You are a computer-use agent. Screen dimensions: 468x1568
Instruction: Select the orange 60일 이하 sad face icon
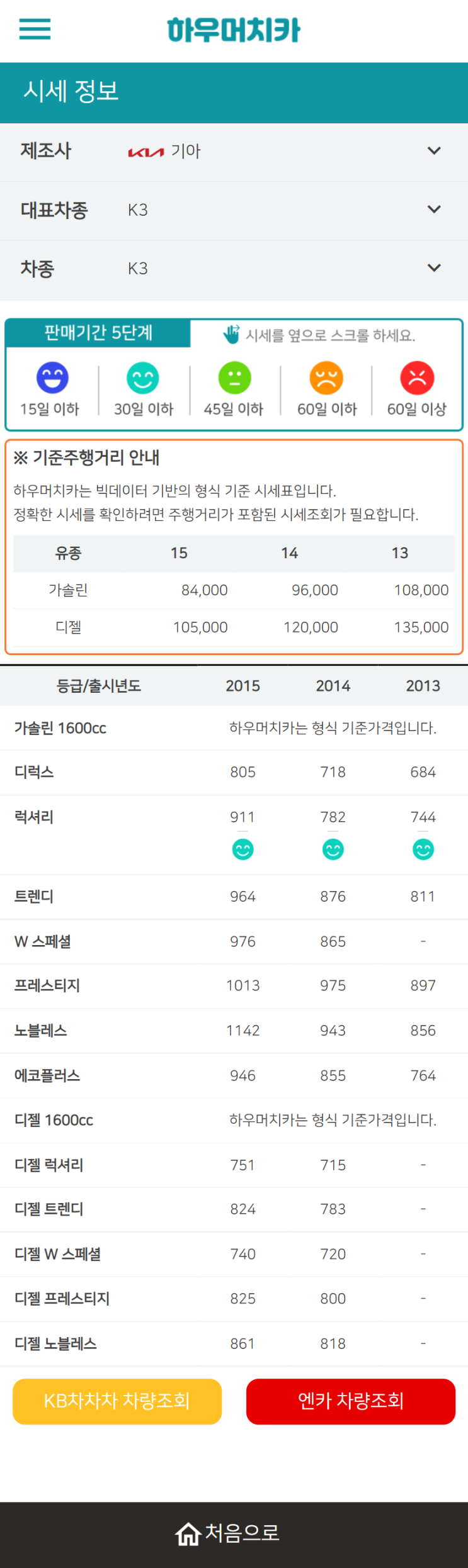(x=326, y=378)
